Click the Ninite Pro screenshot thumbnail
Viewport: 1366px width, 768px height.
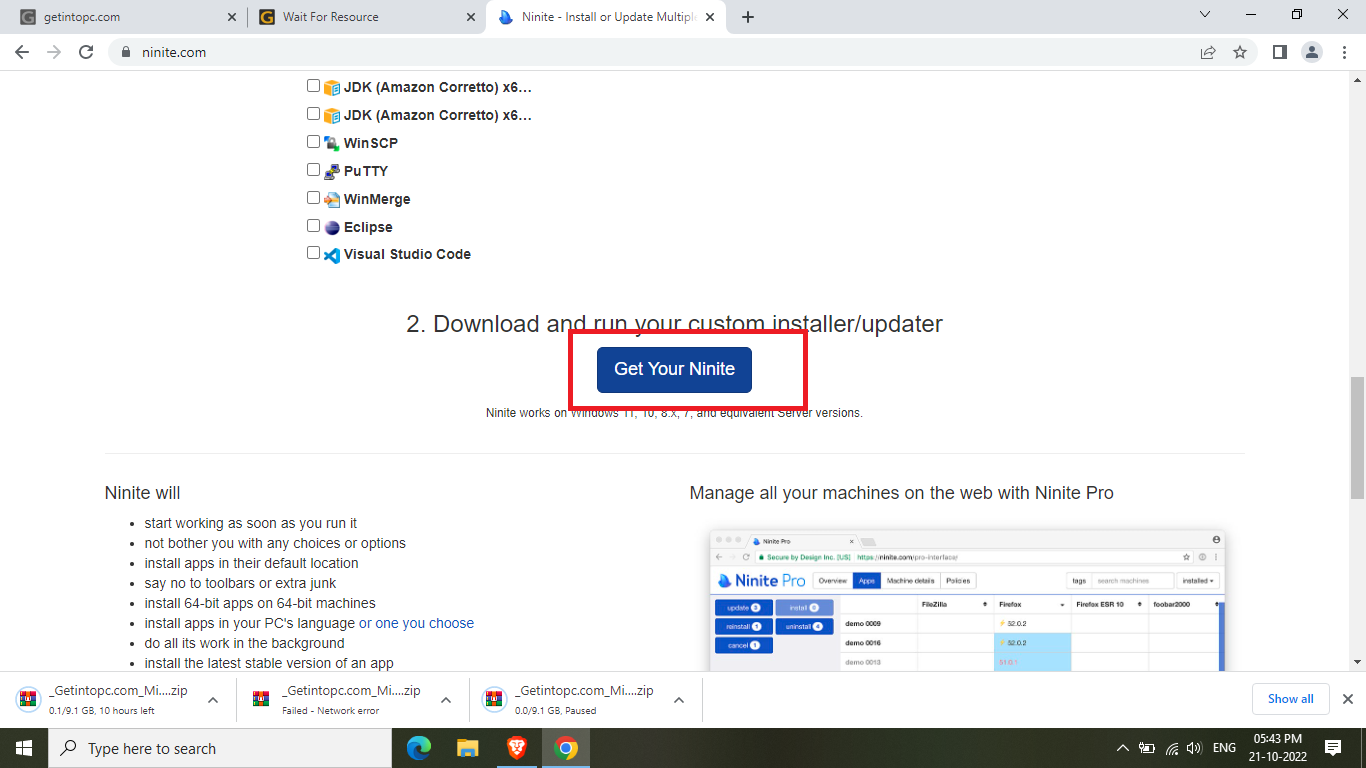point(967,600)
